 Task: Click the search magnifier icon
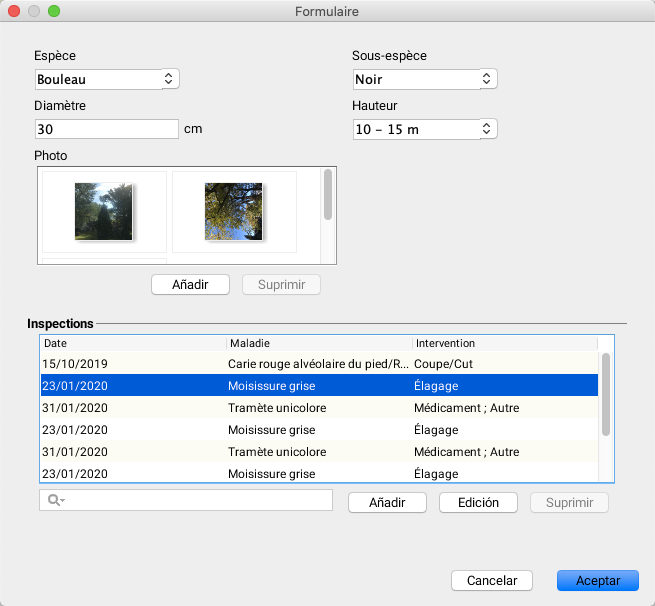click(53, 500)
